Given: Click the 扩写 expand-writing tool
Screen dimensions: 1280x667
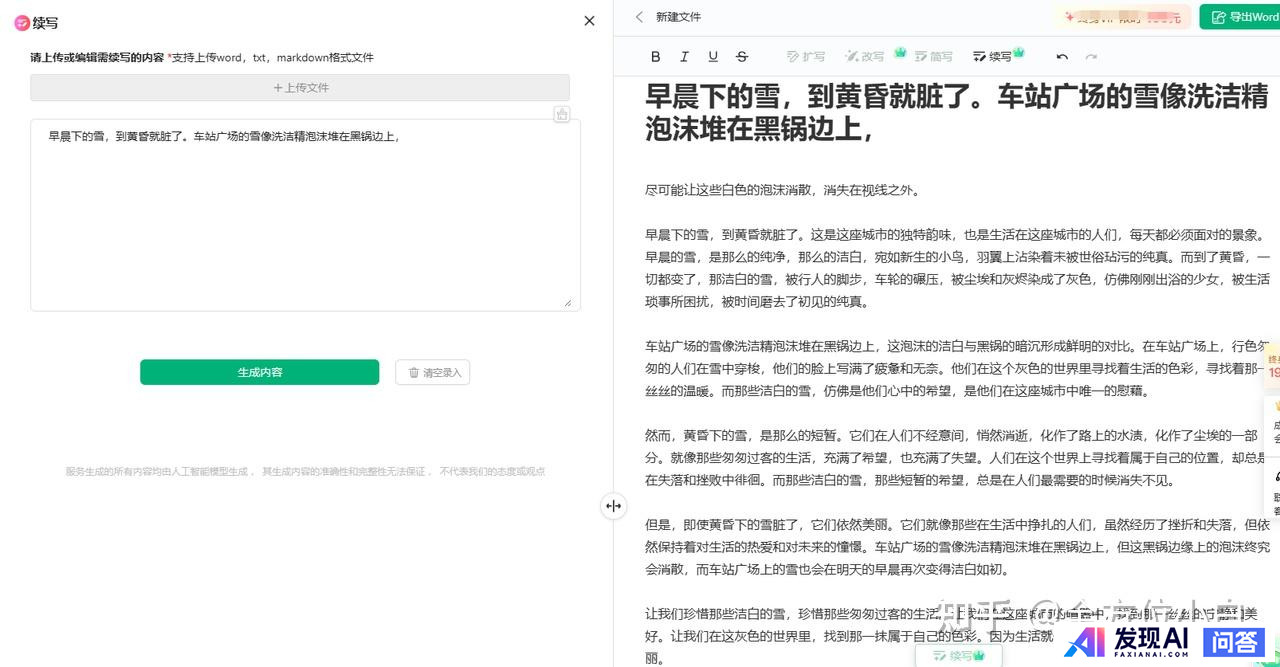Looking at the screenshot, I should pyautogui.click(x=806, y=57).
